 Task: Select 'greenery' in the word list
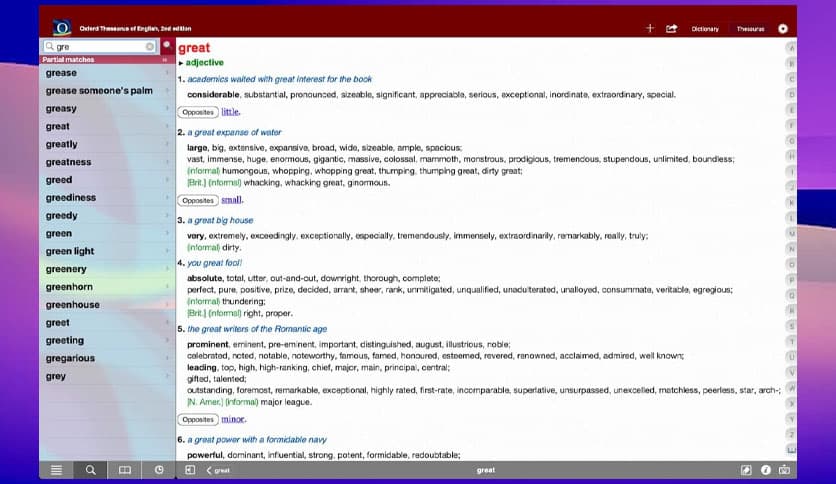[107, 269]
